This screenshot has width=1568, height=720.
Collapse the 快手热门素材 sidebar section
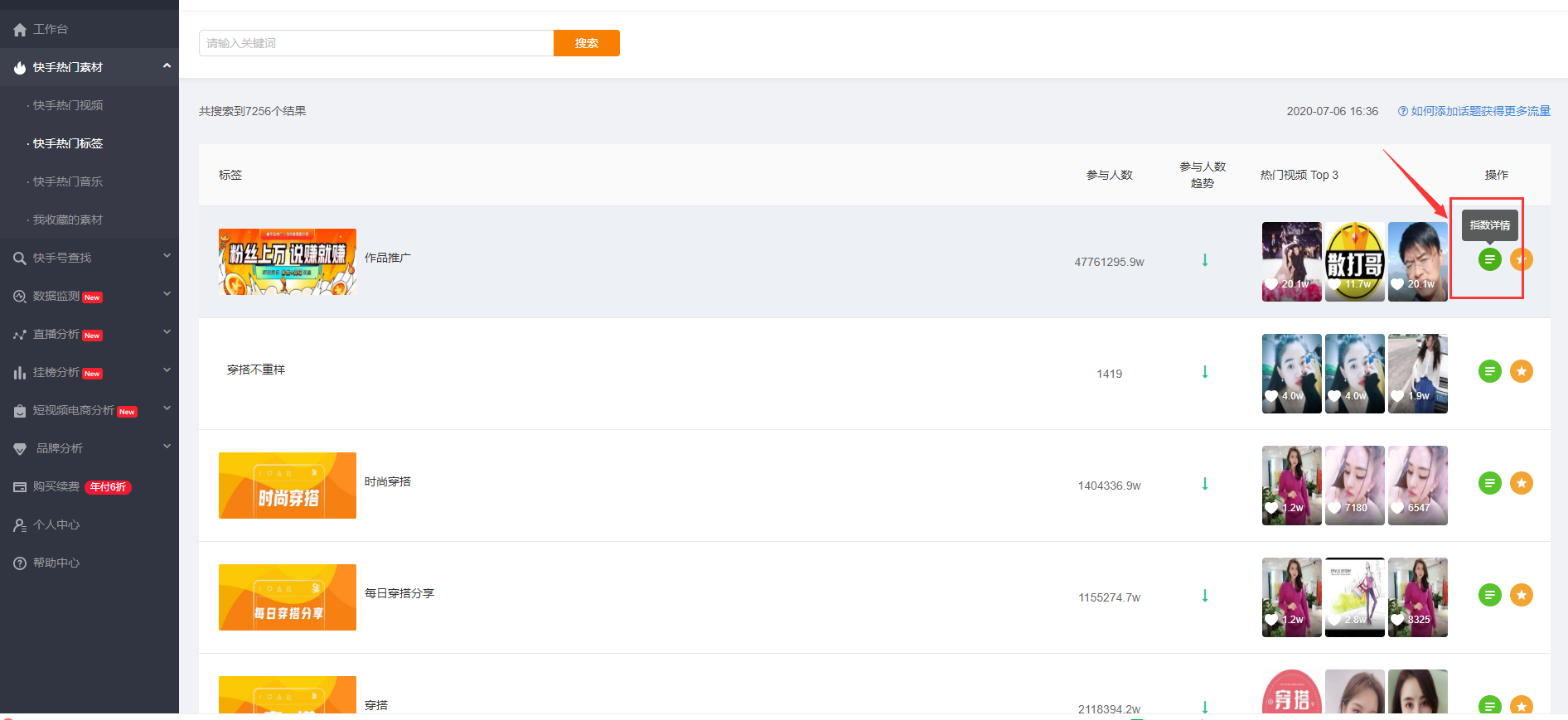[x=167, y=66]
